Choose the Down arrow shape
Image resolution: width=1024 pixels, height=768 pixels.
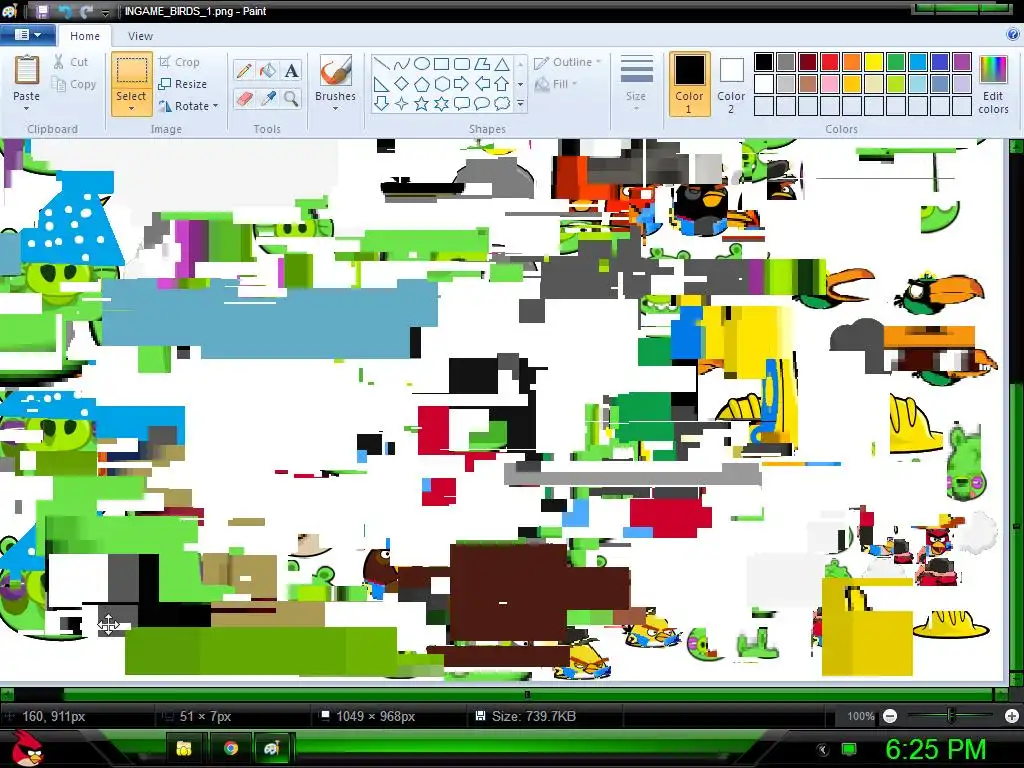(382, 103)
